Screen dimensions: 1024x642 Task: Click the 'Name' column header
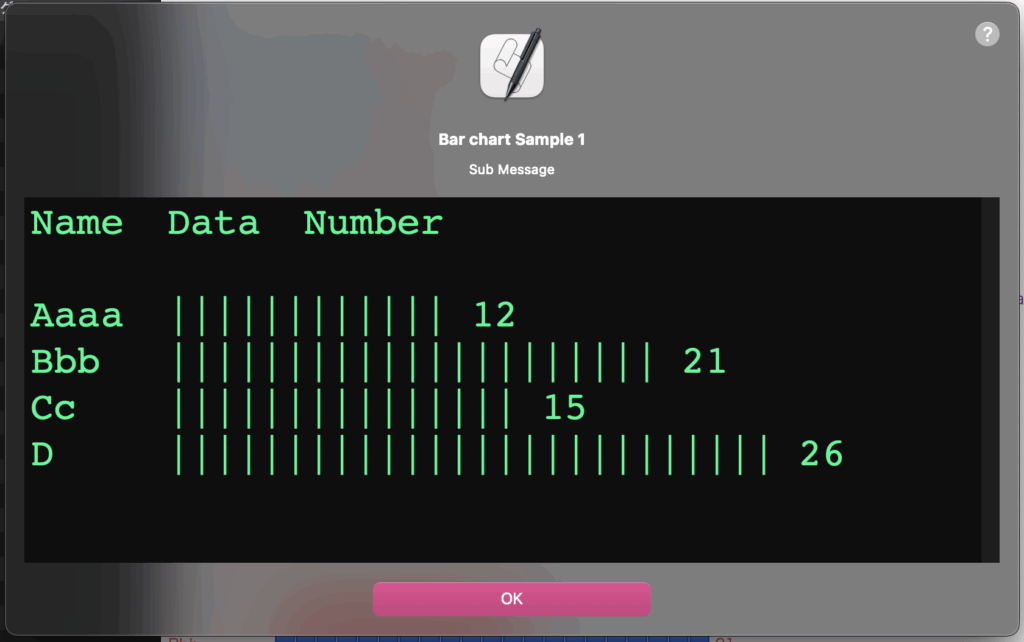[x=77, y=223]
